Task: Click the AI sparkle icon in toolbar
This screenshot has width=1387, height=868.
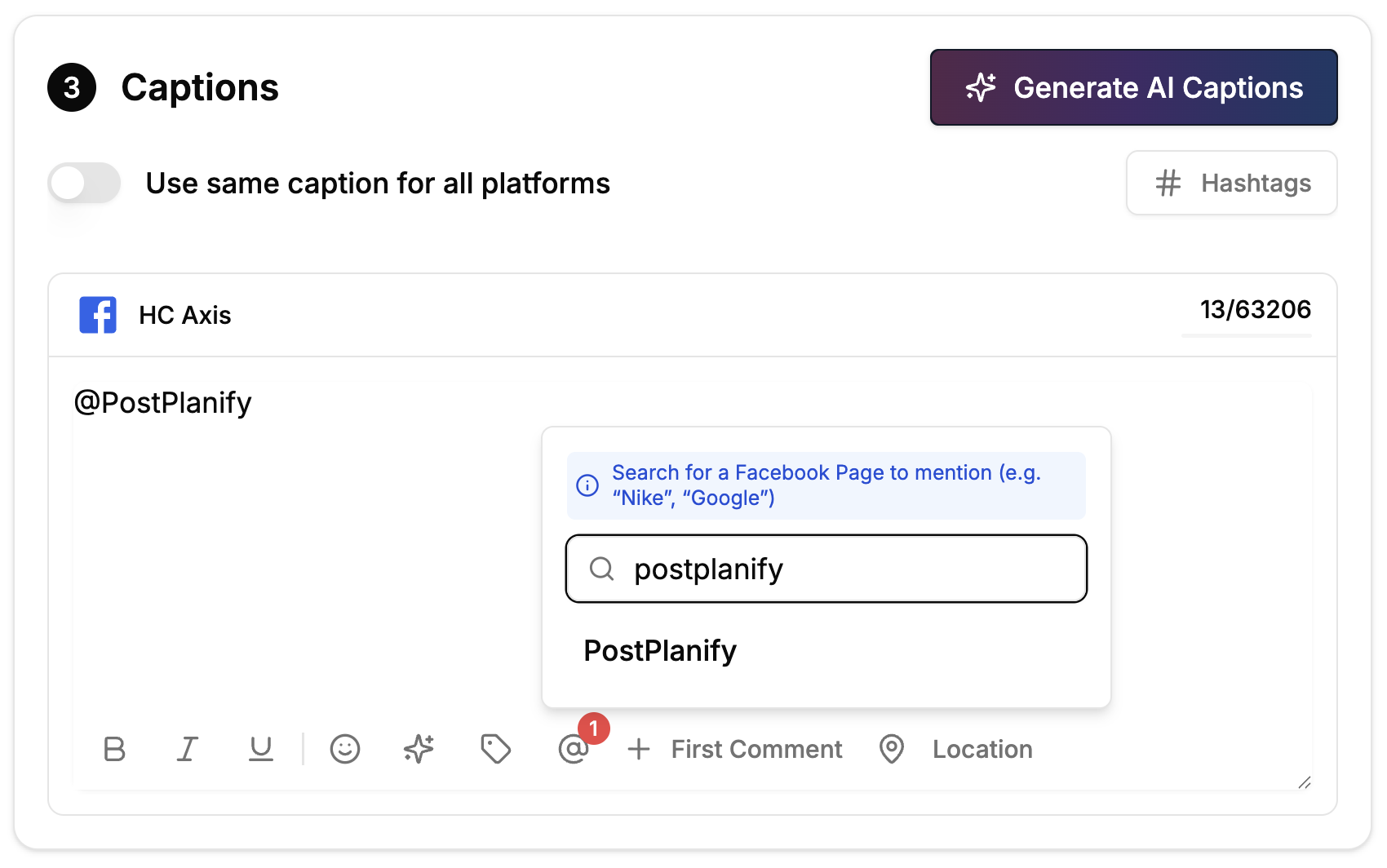Action: (419, 749)
